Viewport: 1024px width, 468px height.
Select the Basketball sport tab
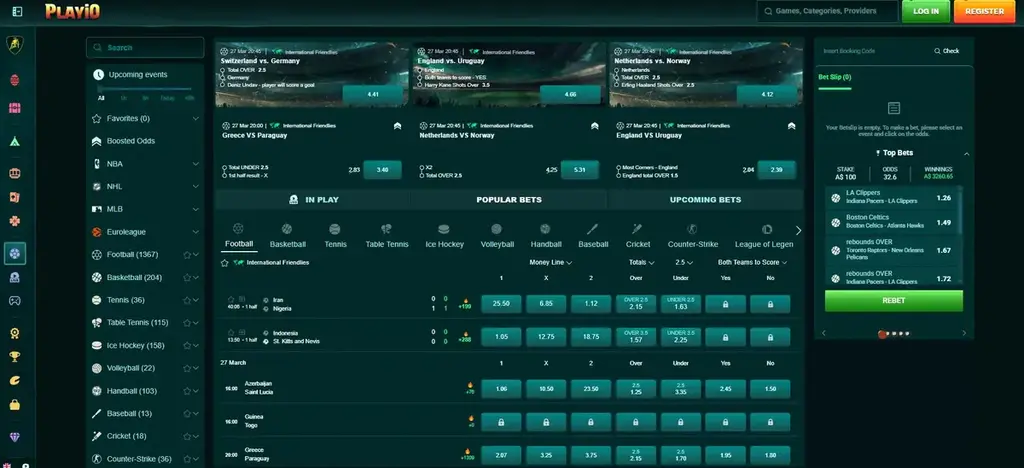287,236
